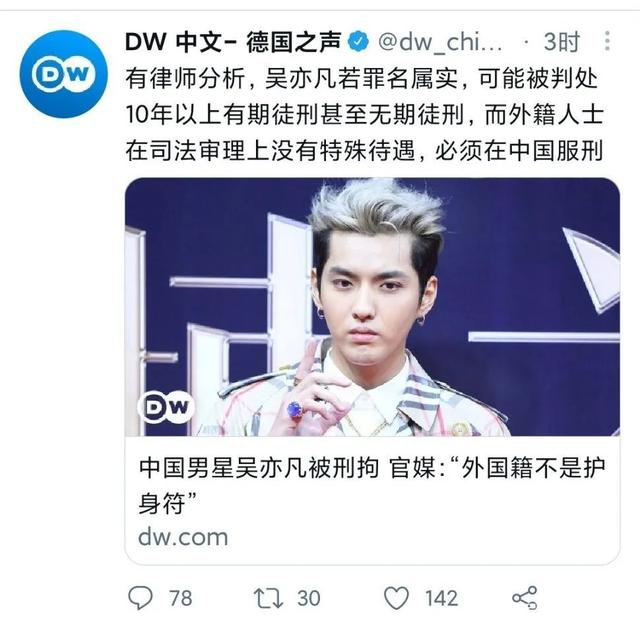Click the dw.com domain link
The height and width of the screenshot is (629, 640).
tap(183, 537)
